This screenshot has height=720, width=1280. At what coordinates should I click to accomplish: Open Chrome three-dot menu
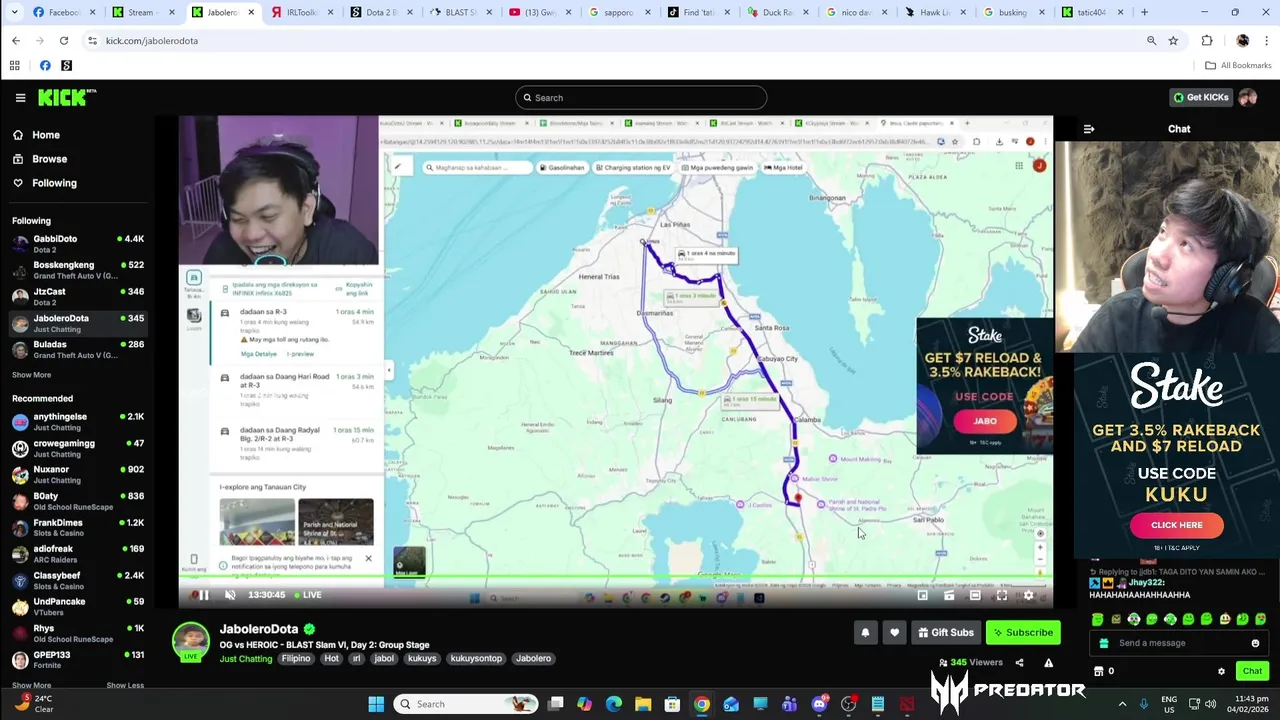click(x=1267, y=41)
